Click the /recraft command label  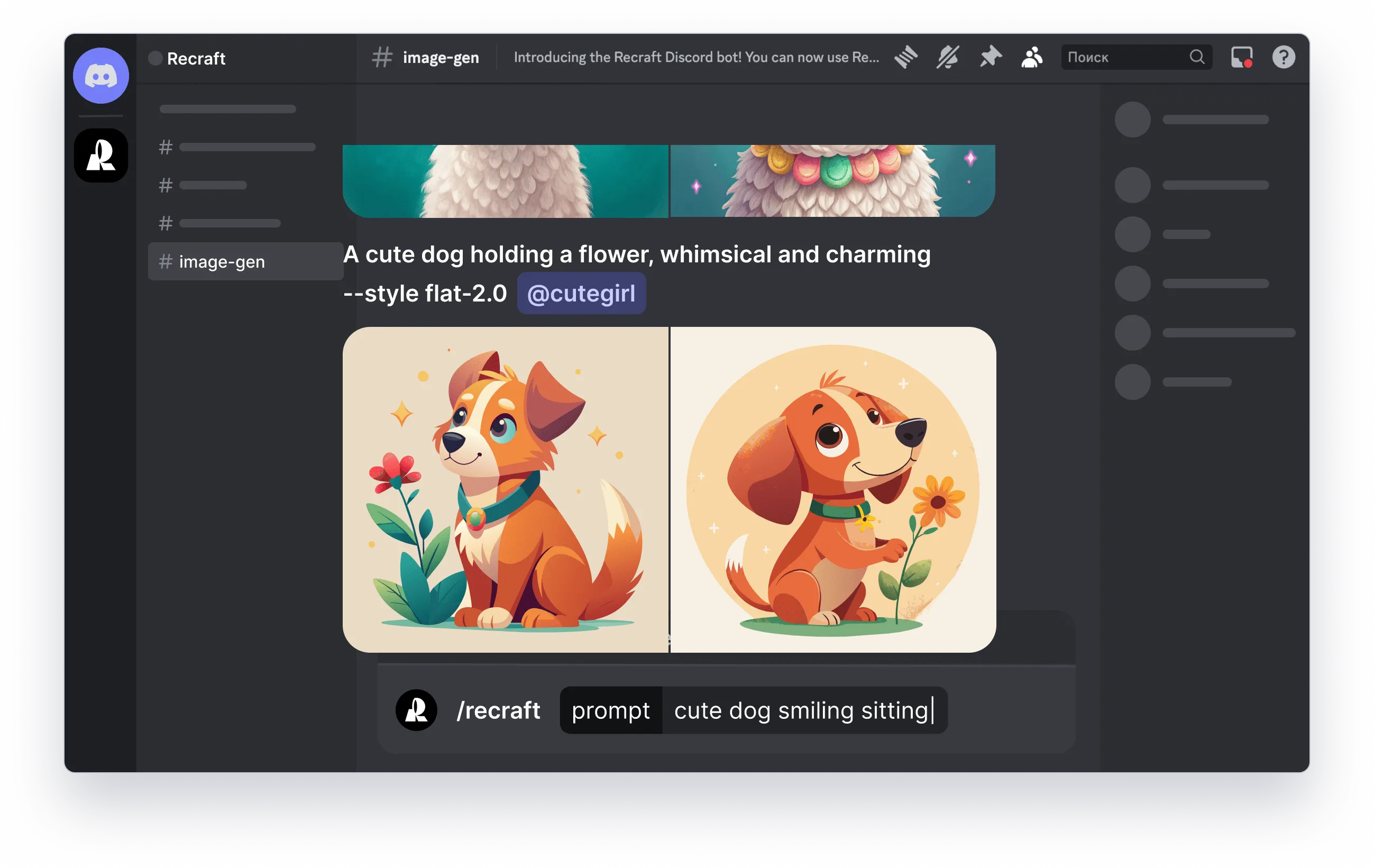[498, 710]
